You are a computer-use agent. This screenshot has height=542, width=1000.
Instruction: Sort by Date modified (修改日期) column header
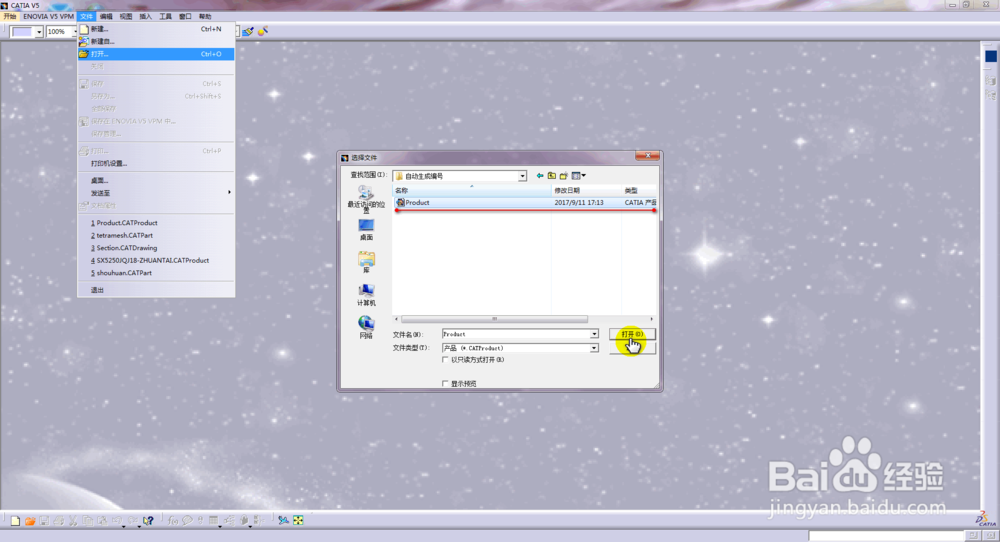pos(587,191)
